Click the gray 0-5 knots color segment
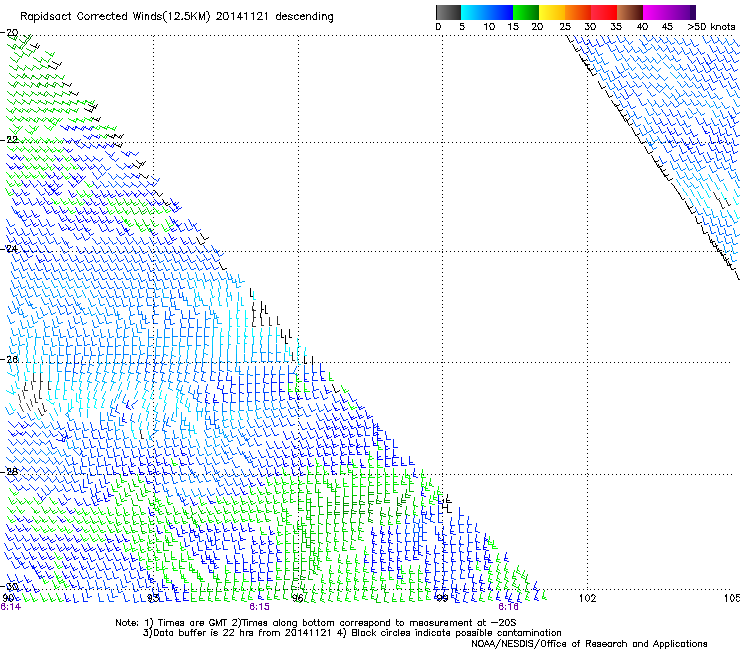This screenshot has height=650, width=740. (x=448, y=12)
